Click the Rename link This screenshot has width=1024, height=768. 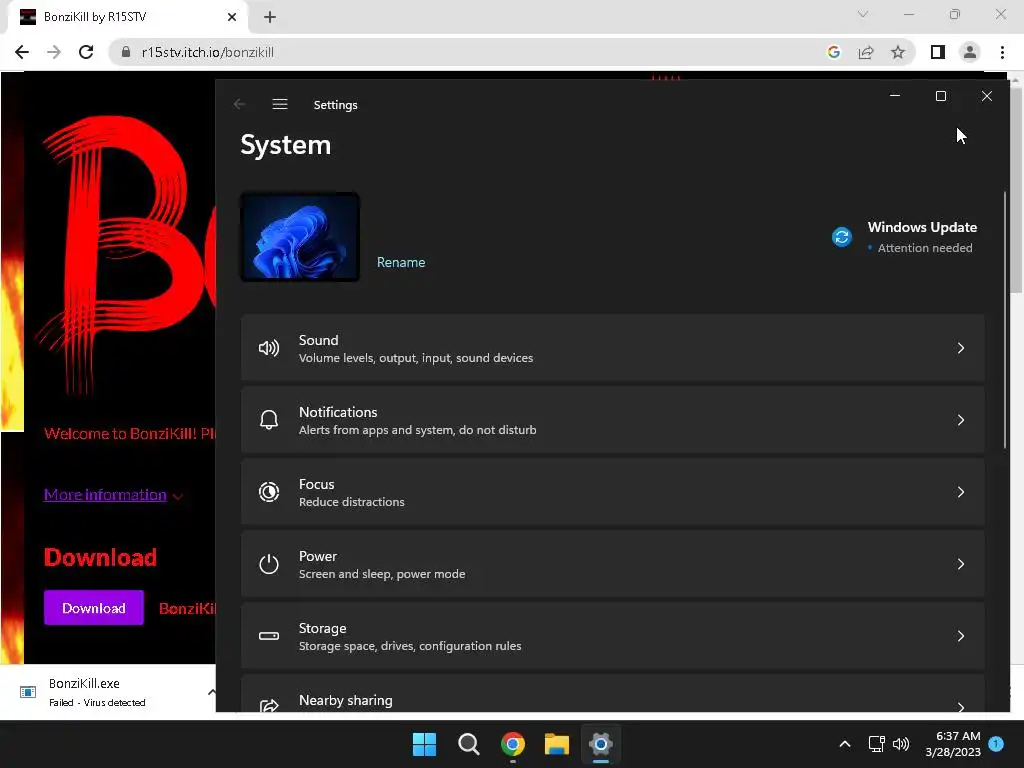tap(401, 262)
